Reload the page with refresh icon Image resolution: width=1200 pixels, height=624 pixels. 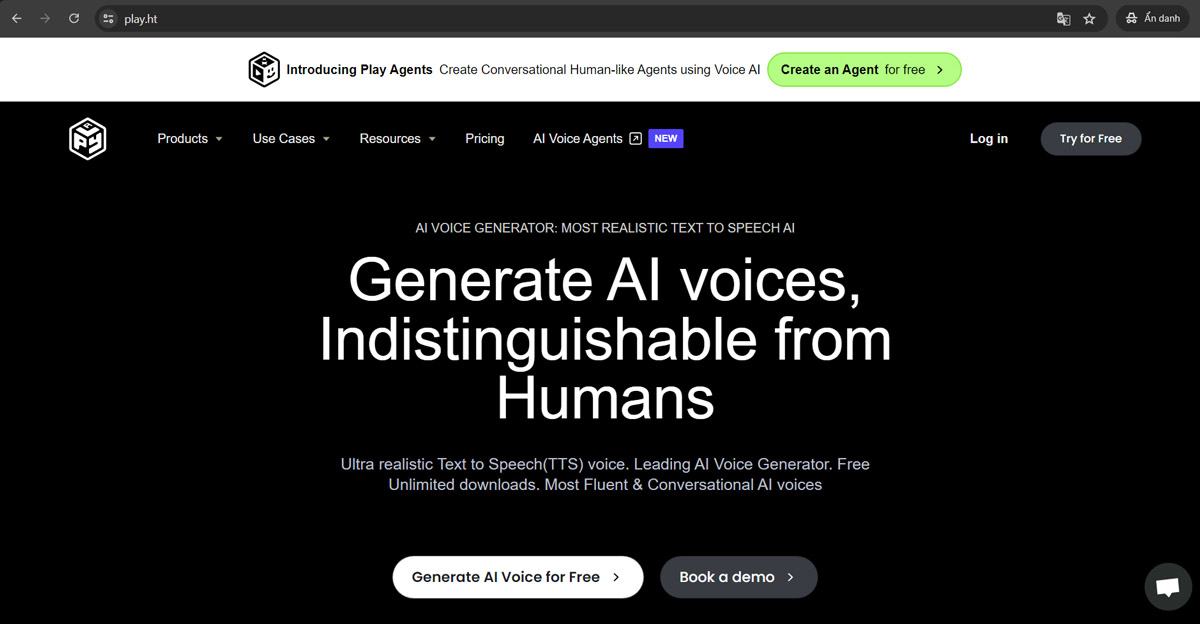click(x=74, y=18)
